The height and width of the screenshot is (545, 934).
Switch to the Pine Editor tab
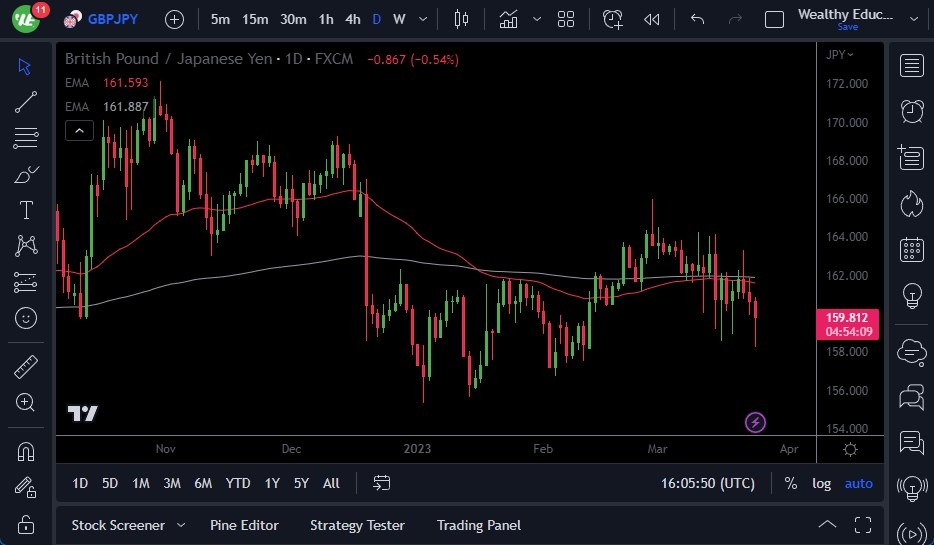[x=244, y=525]
